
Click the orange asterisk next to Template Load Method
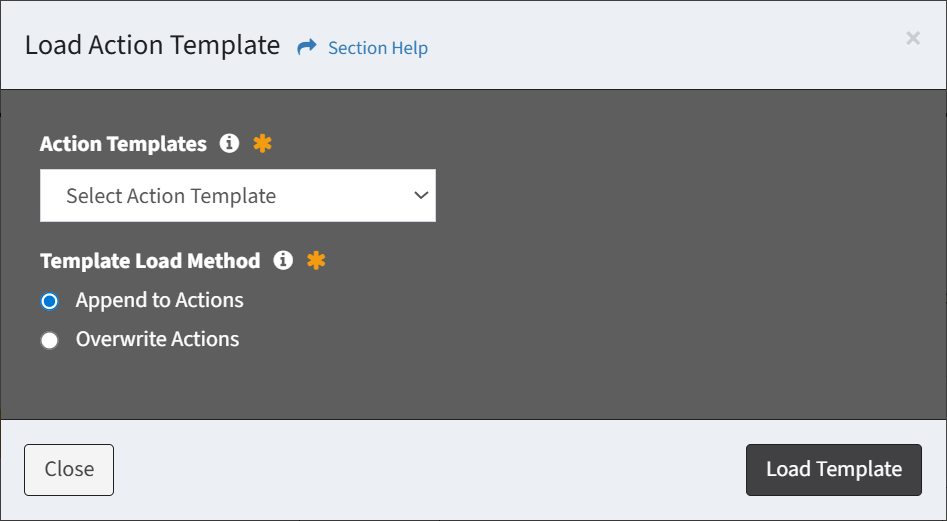pyautogui.click(x=316, y=261)
